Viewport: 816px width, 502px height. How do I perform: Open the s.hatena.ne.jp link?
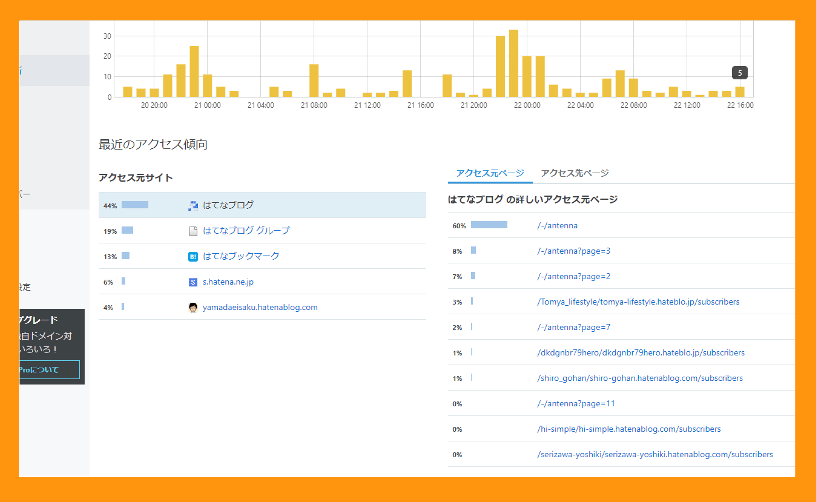pyautogui.click(x=228, y=282)
